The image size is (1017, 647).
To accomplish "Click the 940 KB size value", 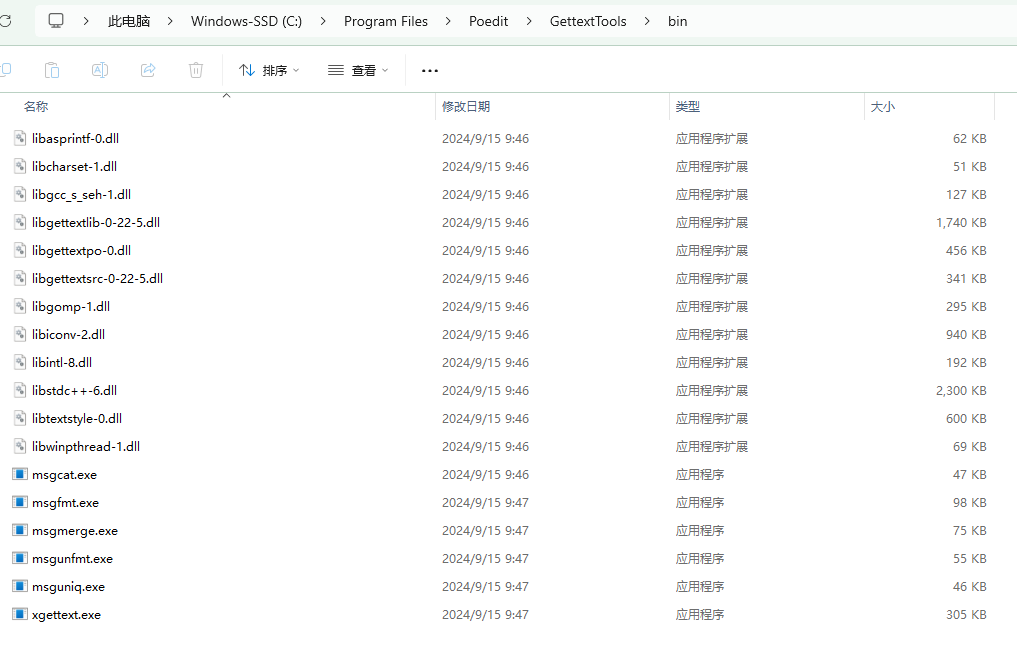I will coord(966,335).
